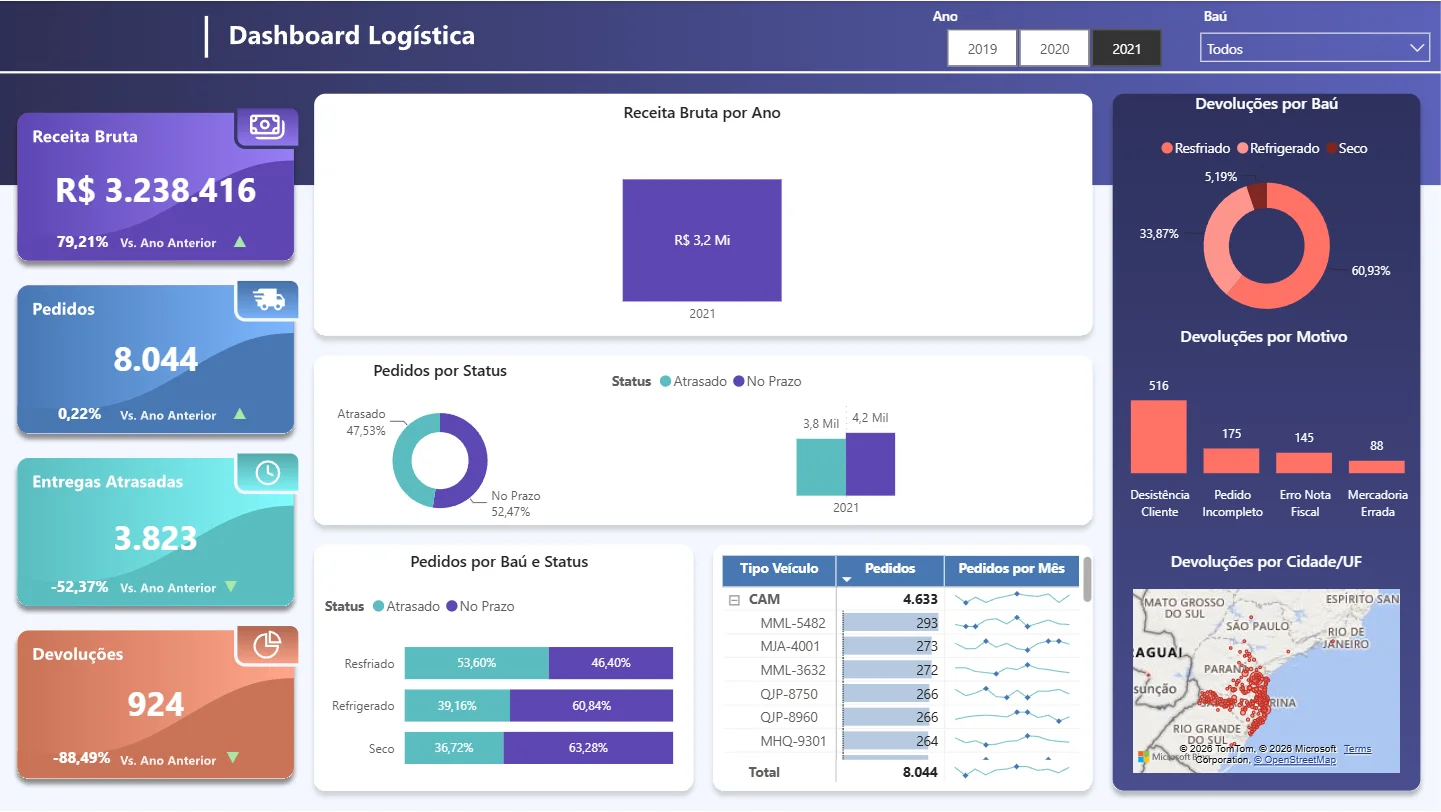Select the MHQ-9301 vehicle row

coord(901,741)
